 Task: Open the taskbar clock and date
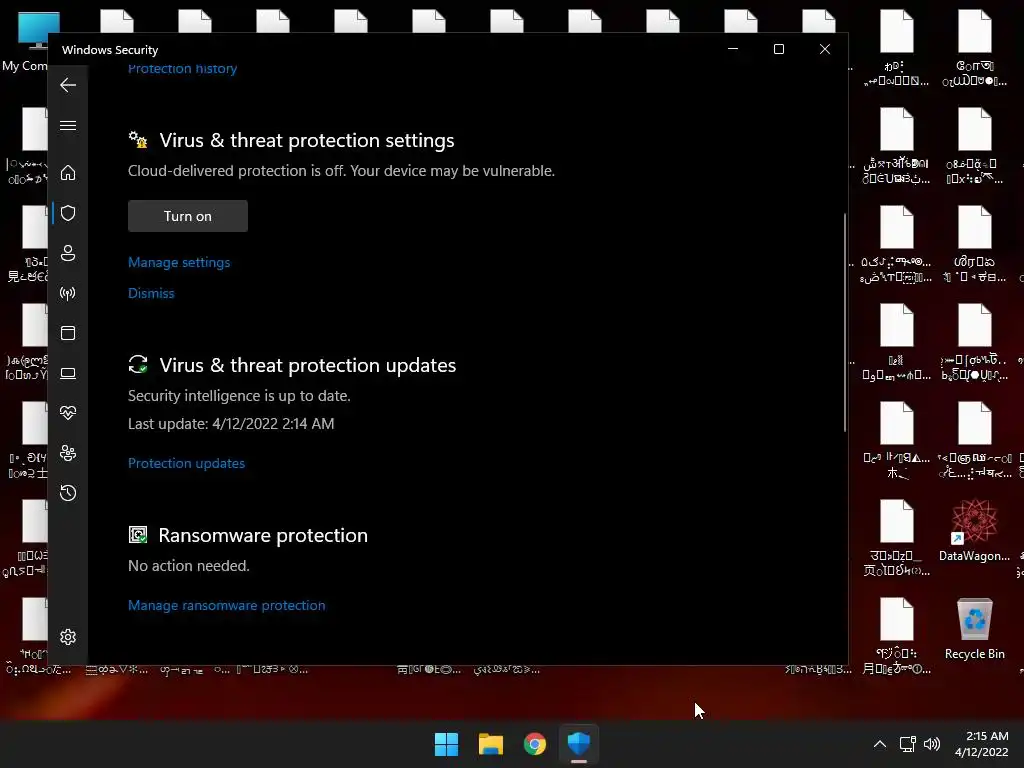(x=982, y=744)
